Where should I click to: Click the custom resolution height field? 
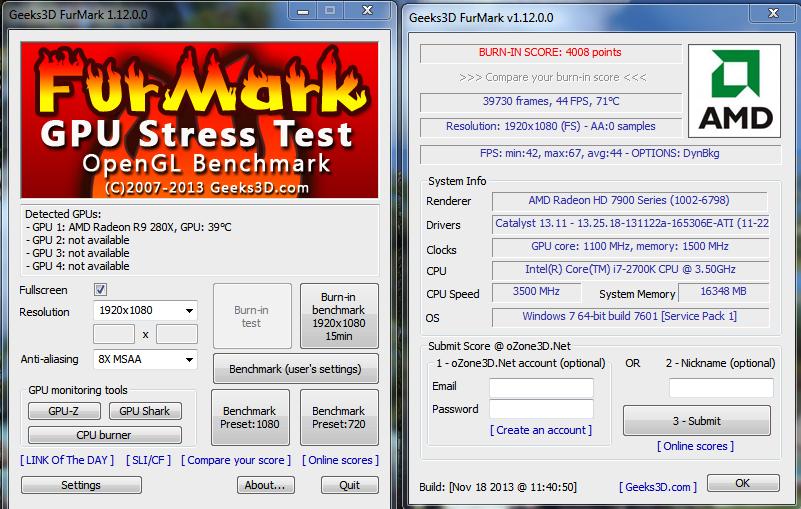point(177,334)
